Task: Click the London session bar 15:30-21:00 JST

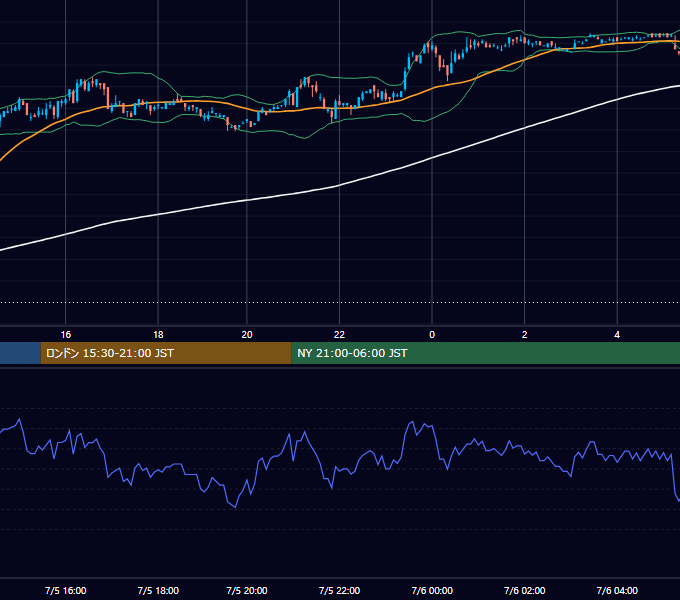Action: pos(166,353)
